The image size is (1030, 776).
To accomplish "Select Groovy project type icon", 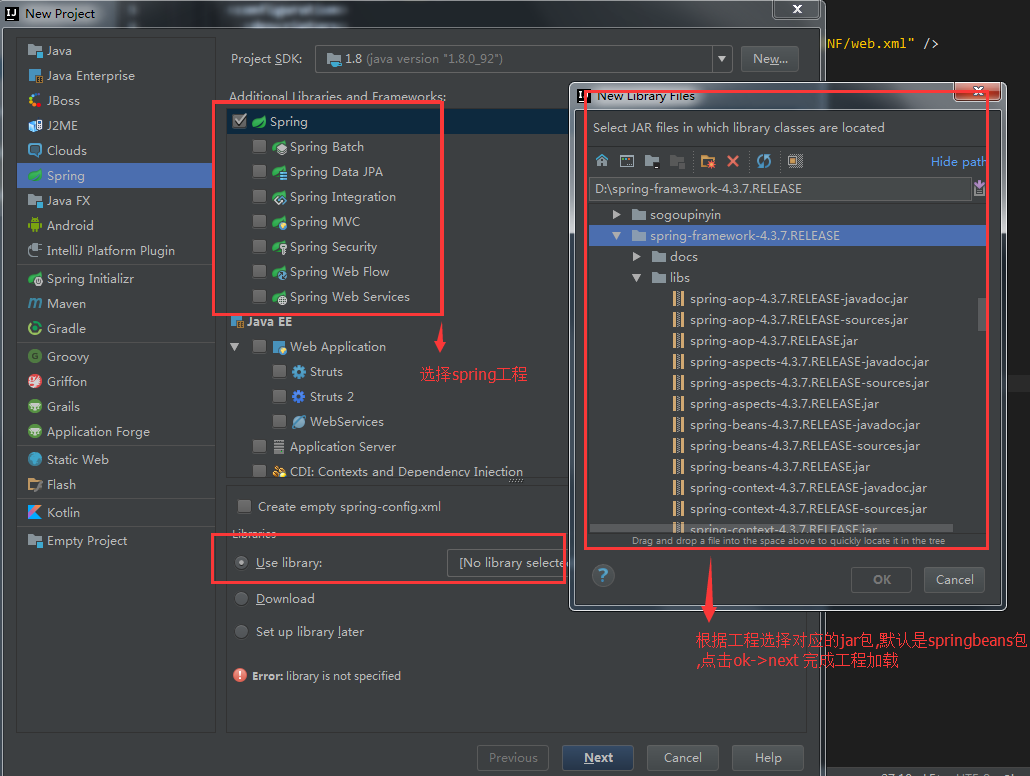I will coord(35,356).
